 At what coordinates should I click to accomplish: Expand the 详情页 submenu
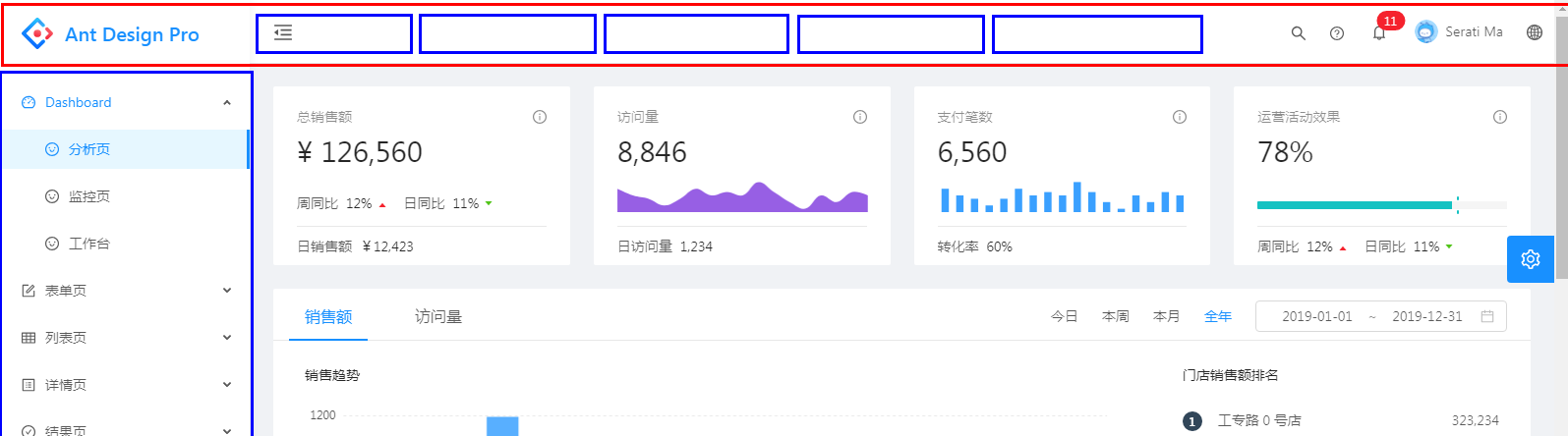coord(125,385)
